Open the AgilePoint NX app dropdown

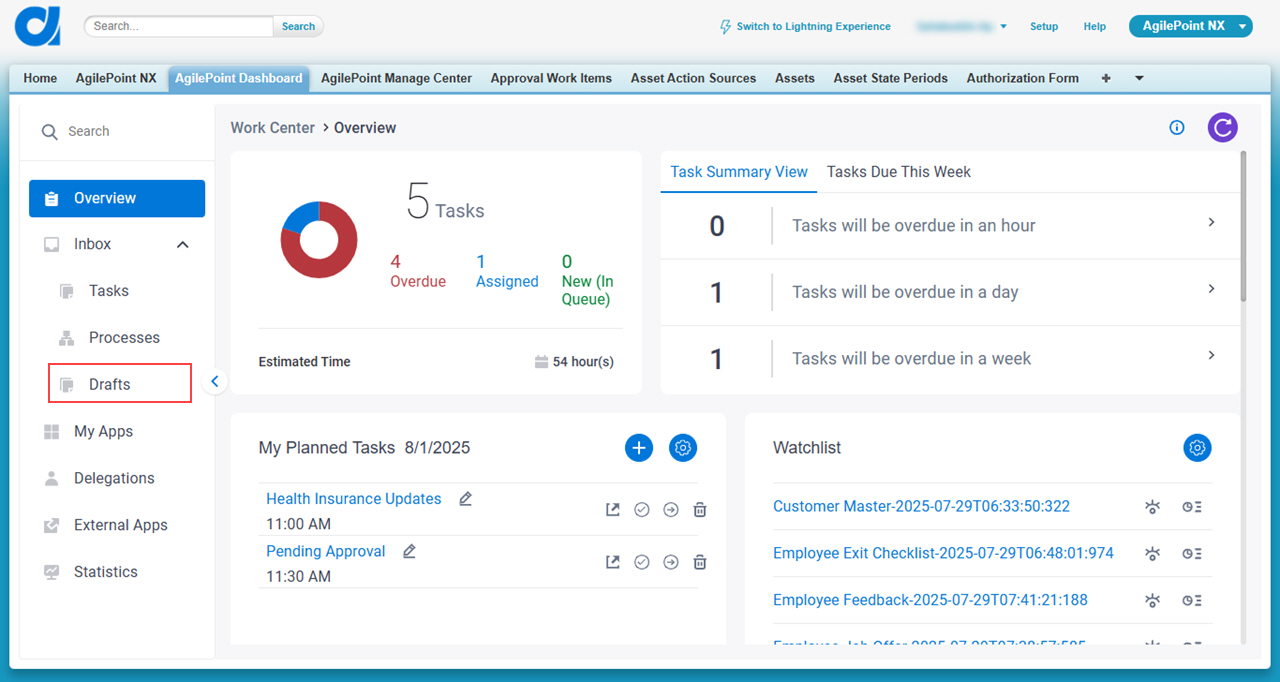[x=1190, y=26]
